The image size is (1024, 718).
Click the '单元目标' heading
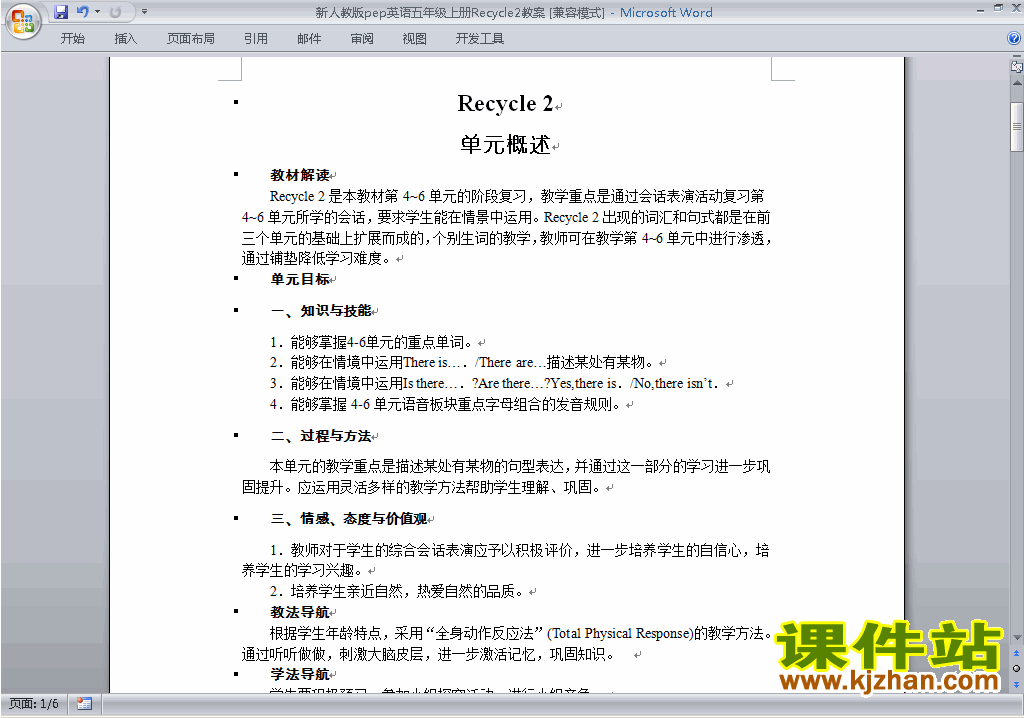click(300, 279)
